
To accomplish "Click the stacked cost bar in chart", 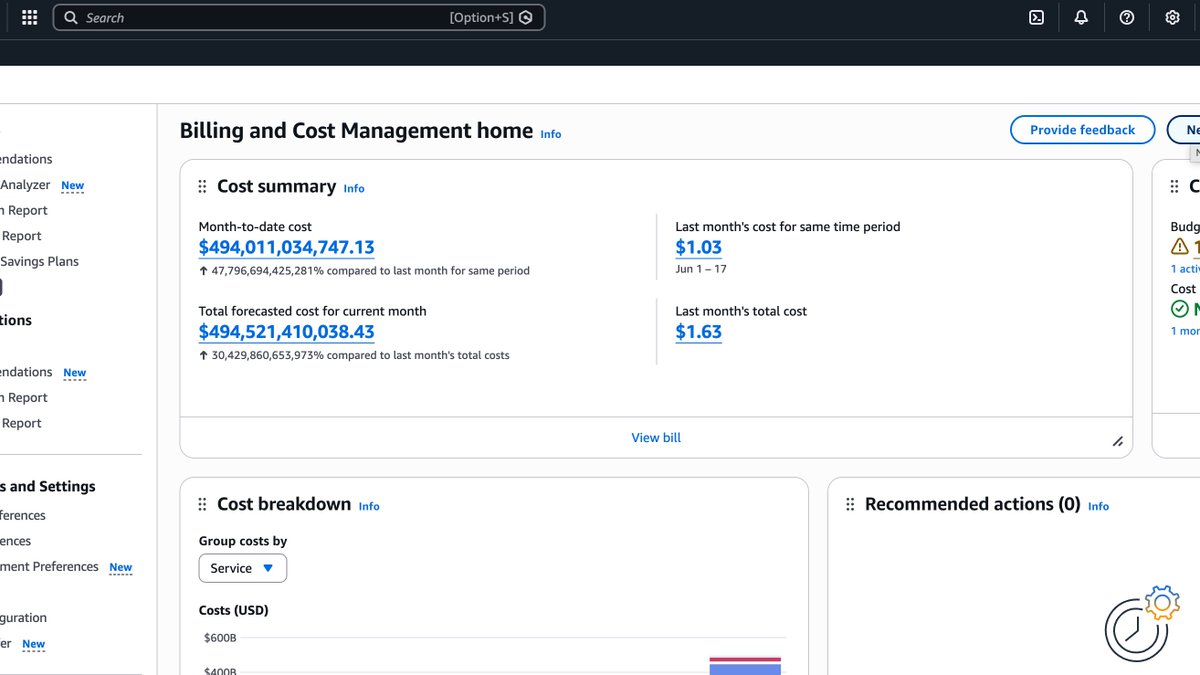I will (745, 666).
